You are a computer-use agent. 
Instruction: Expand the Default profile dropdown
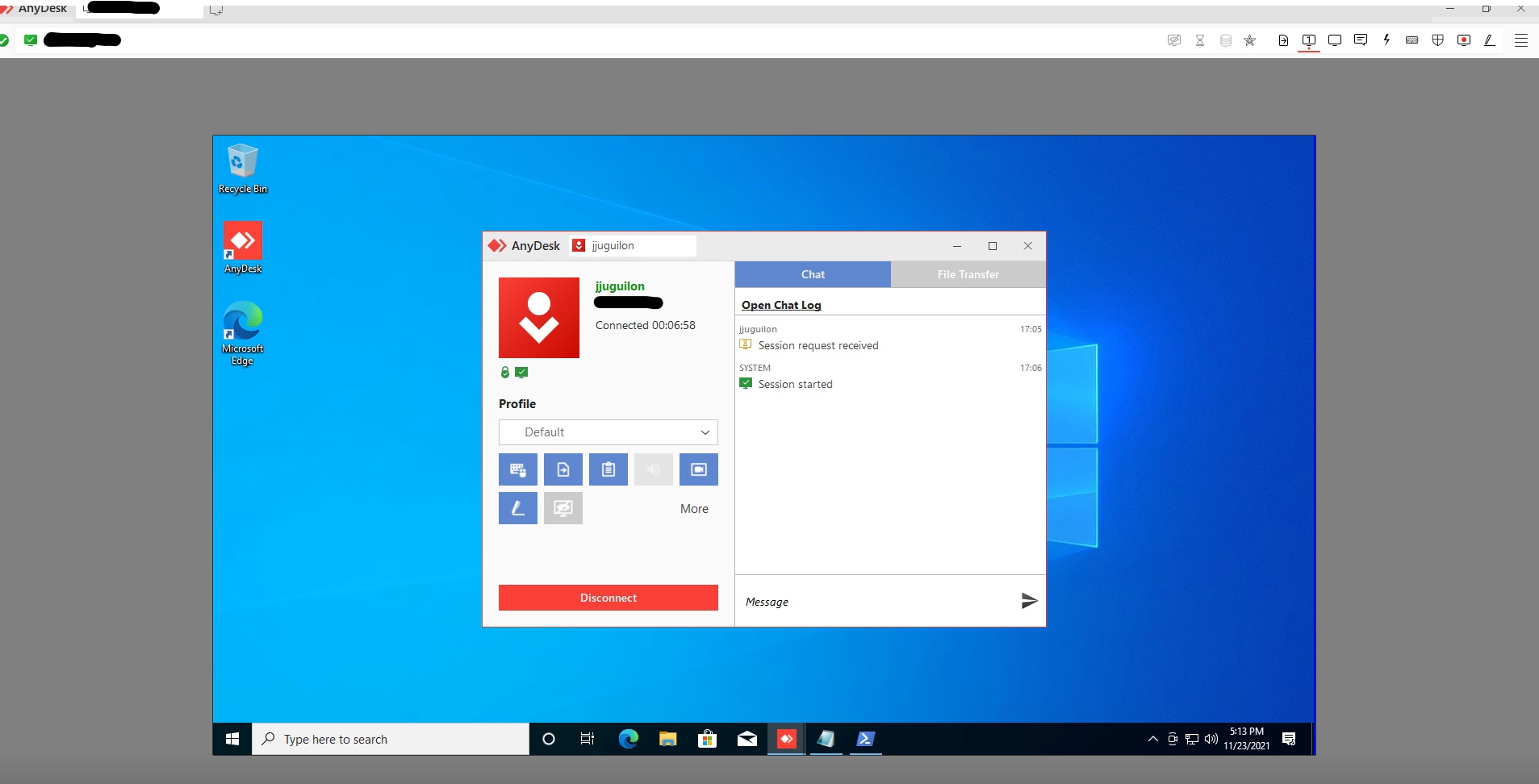608,432
